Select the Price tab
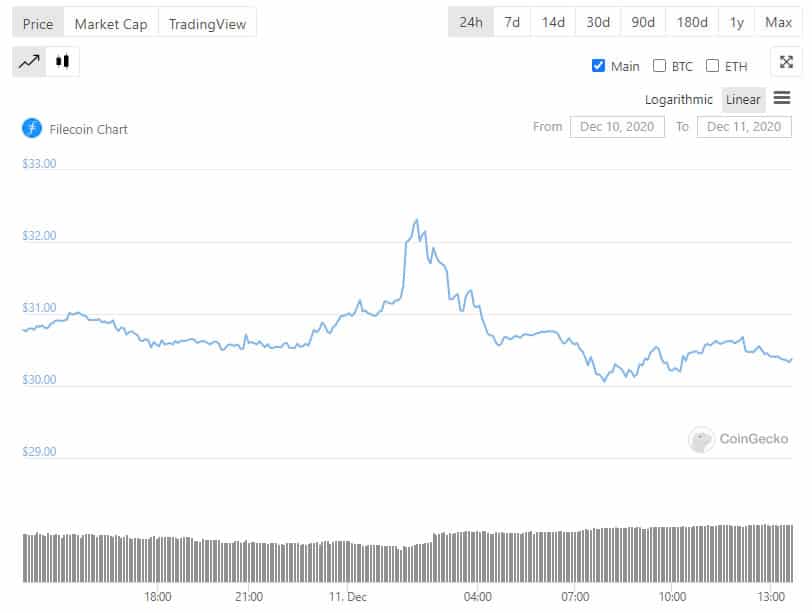This screenshot has width=812, height=613. click(38, 22)
